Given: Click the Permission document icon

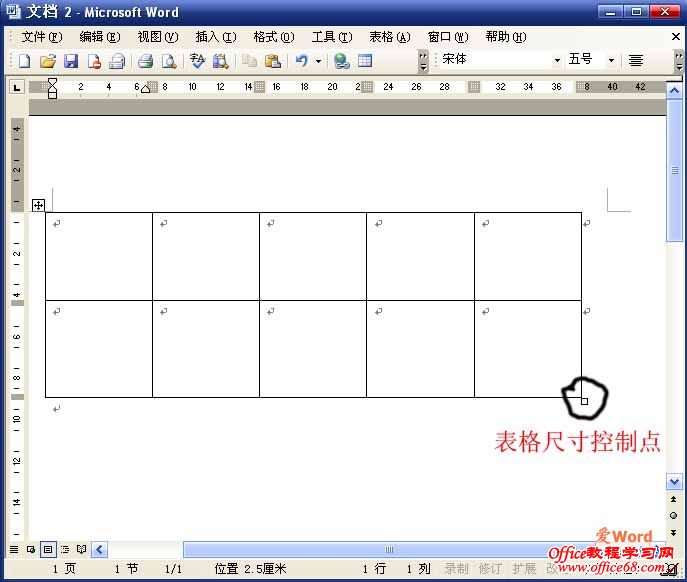Looking at the screenshot, I should coord(94,61).
